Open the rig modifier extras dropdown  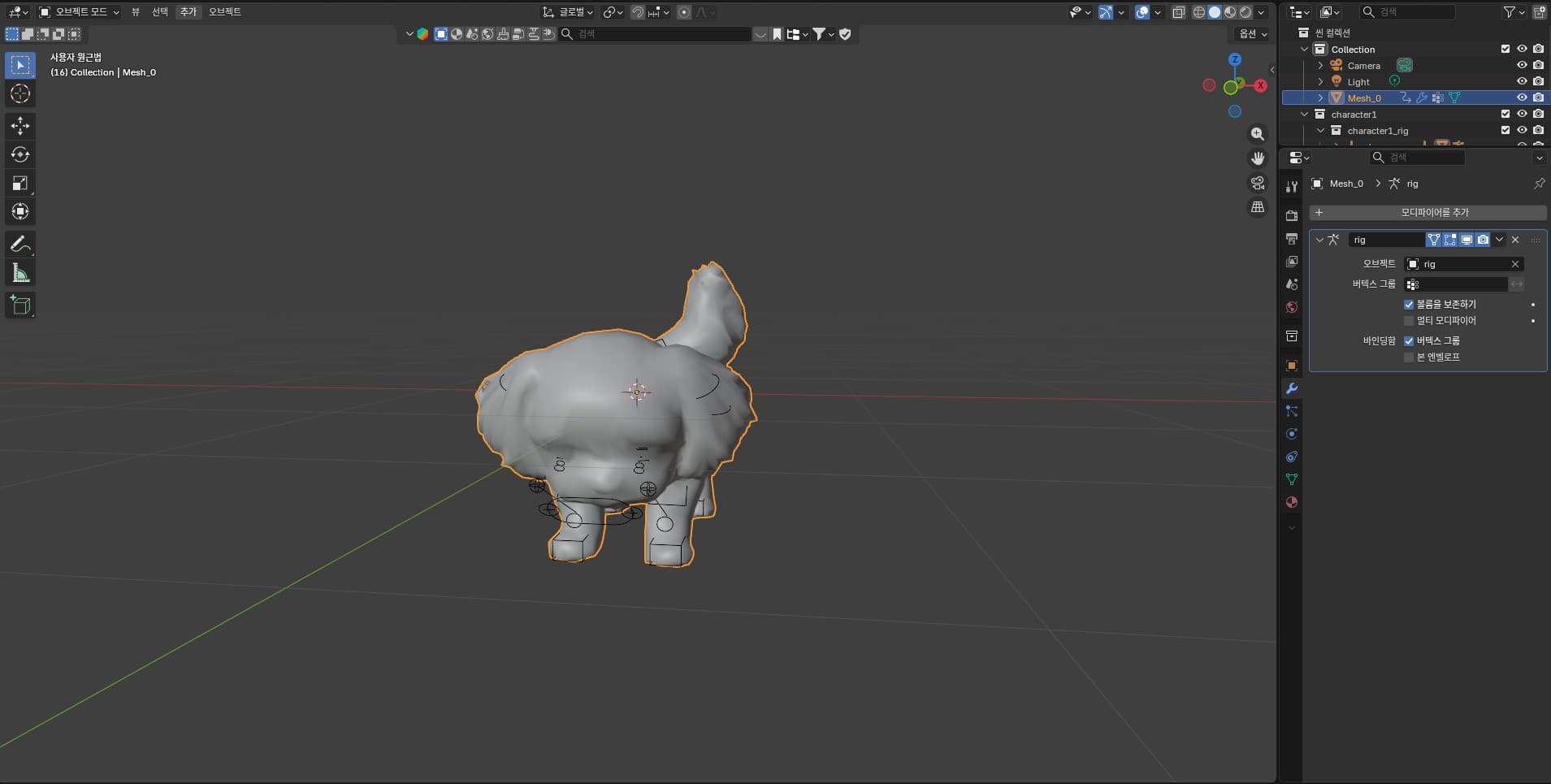pos(1499,240)
